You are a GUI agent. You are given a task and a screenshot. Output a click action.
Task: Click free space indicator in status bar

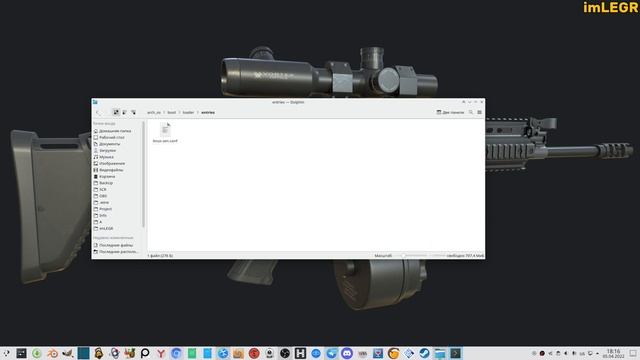click(x=465, y=256)
